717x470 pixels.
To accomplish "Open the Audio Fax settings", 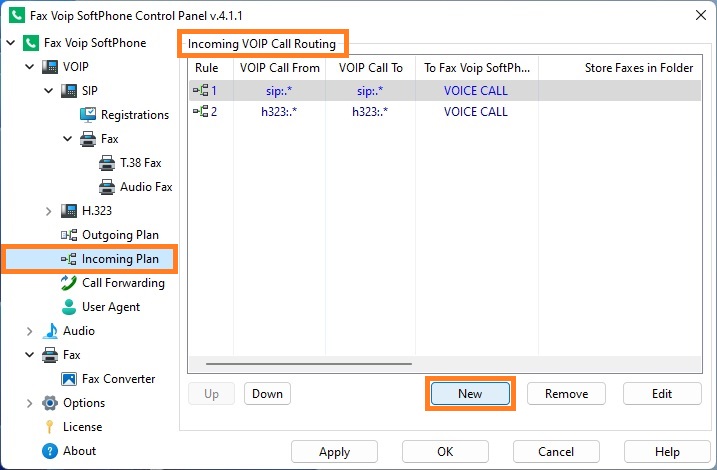I will tap(146, 187).
